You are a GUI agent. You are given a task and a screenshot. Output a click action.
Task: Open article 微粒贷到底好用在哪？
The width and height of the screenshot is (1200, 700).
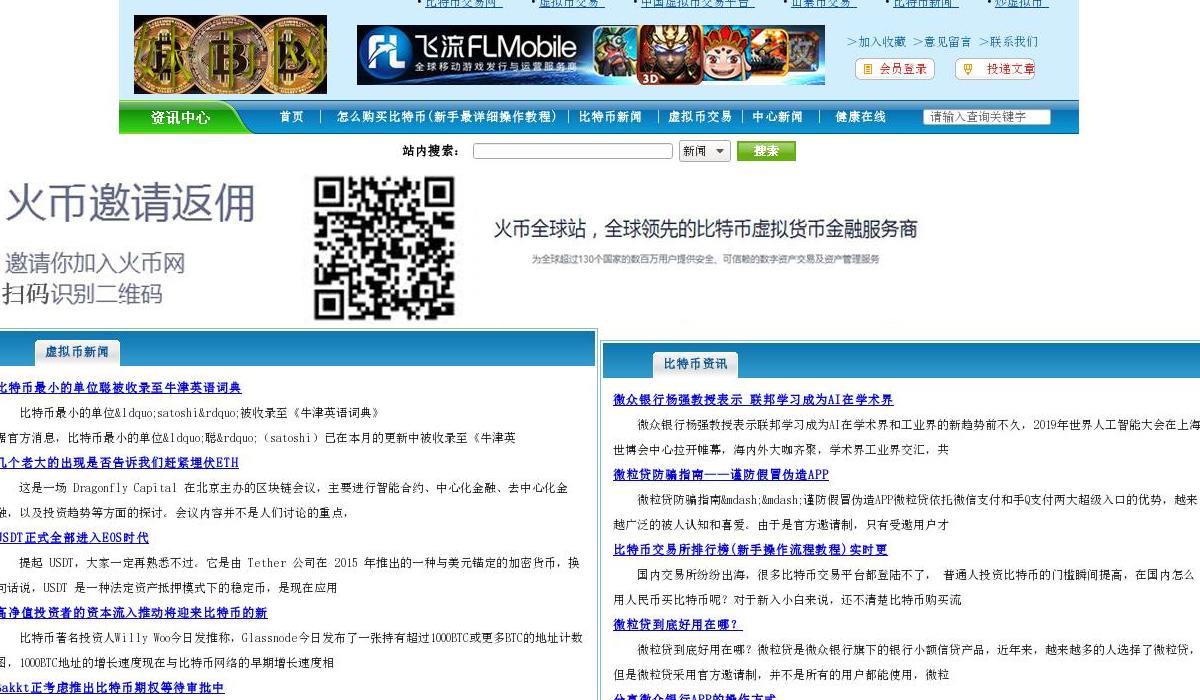tap(677, 625)
